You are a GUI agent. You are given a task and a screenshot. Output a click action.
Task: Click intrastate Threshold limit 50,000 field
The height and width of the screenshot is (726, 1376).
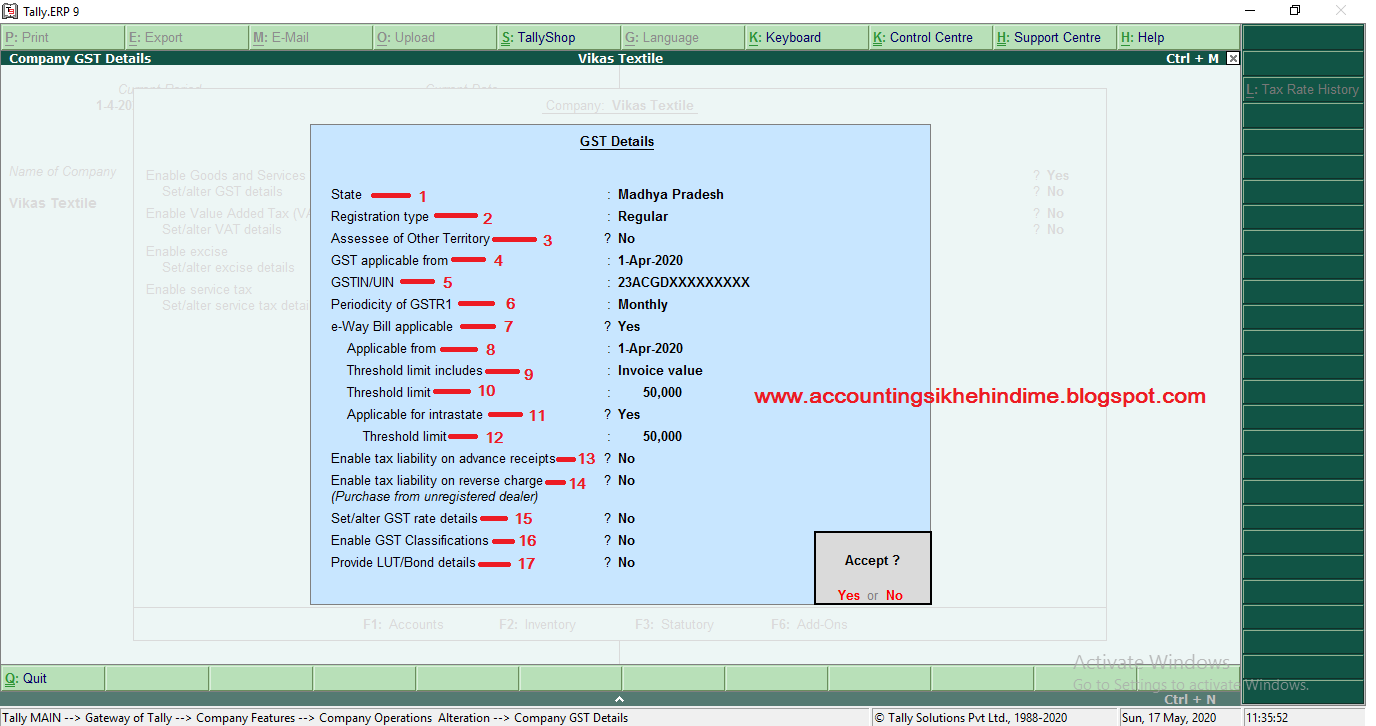click(662, 436)
